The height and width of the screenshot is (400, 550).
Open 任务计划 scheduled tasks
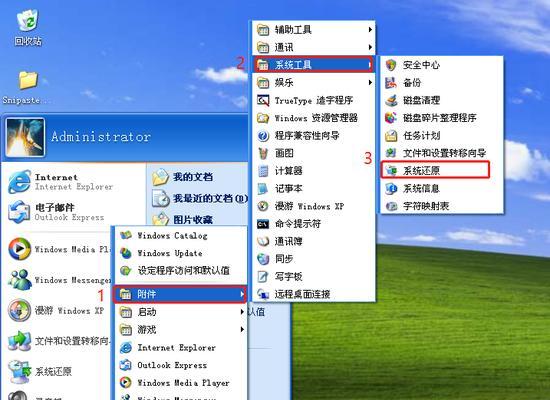click(x=442, y=135)
